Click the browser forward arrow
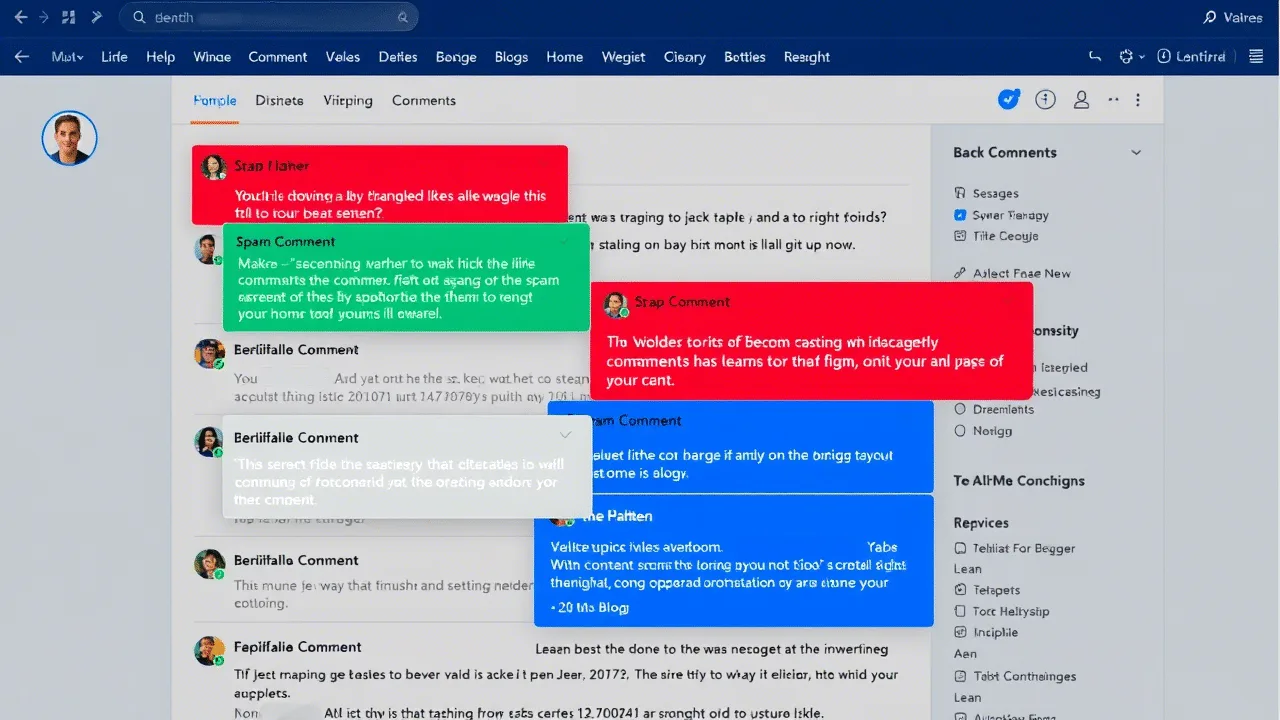Screen dimensions: 1280x720 [44, 17]
